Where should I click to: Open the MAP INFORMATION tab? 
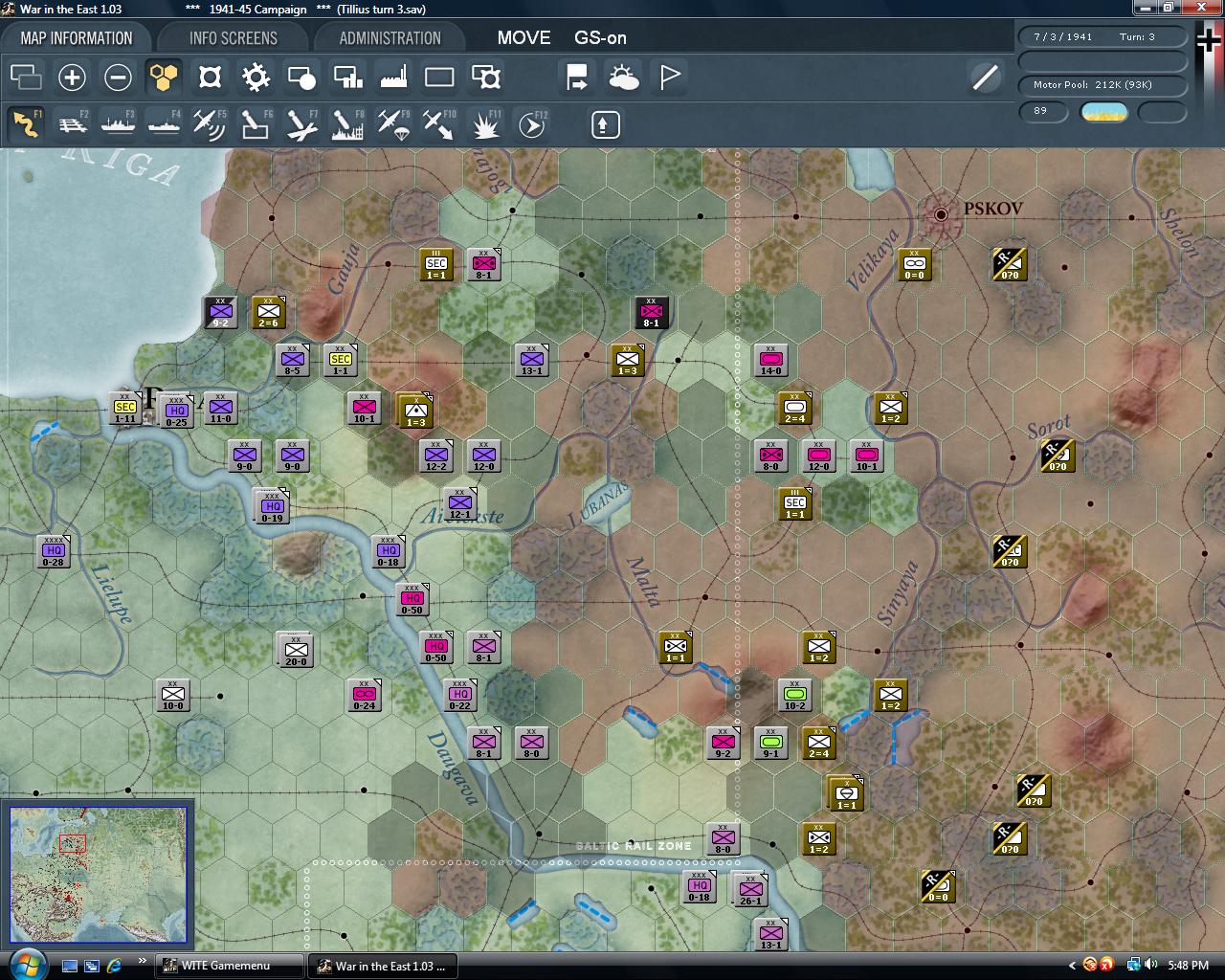tap(77, 38)
